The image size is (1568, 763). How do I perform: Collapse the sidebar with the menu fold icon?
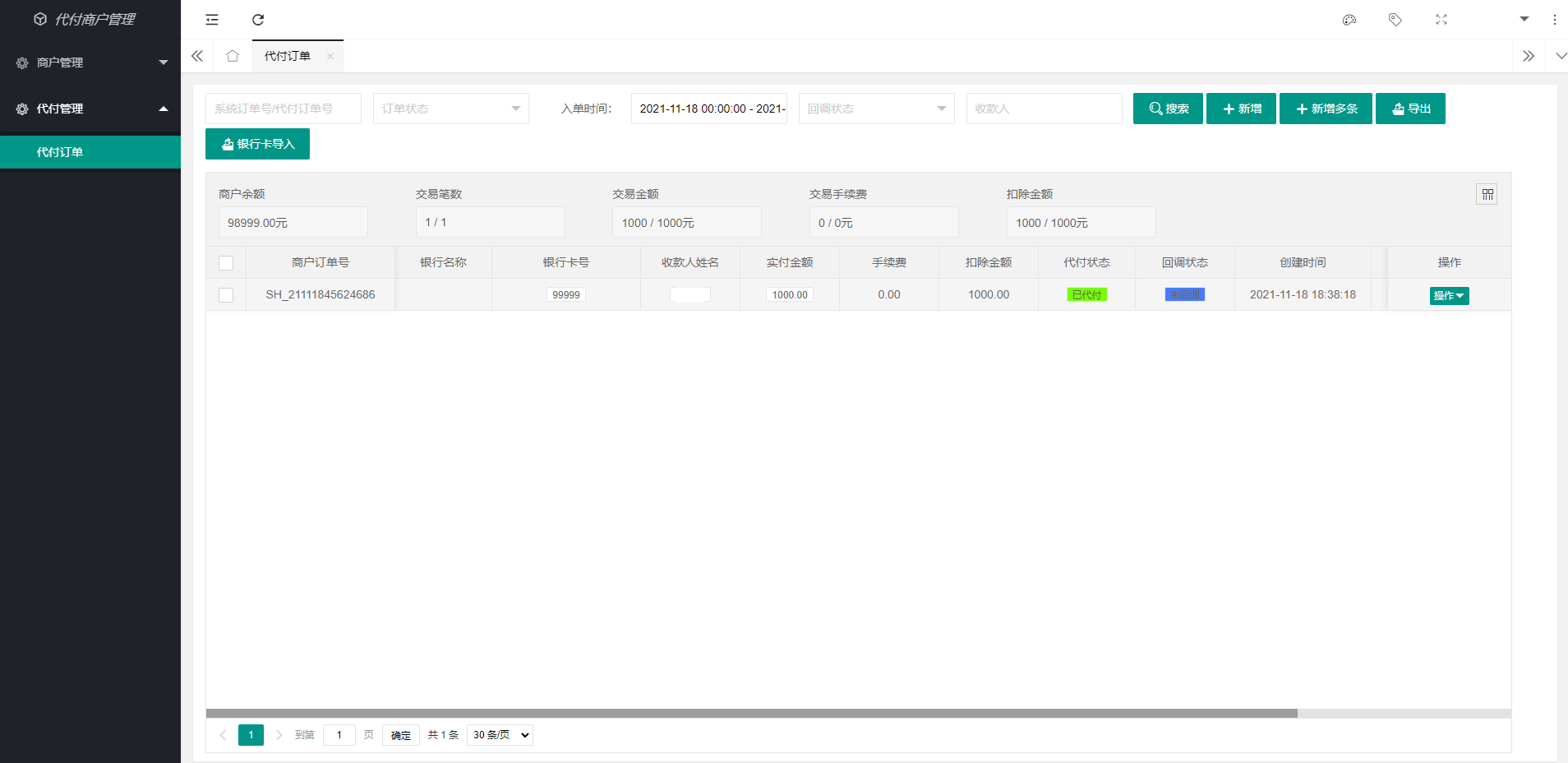click(212, 20)
